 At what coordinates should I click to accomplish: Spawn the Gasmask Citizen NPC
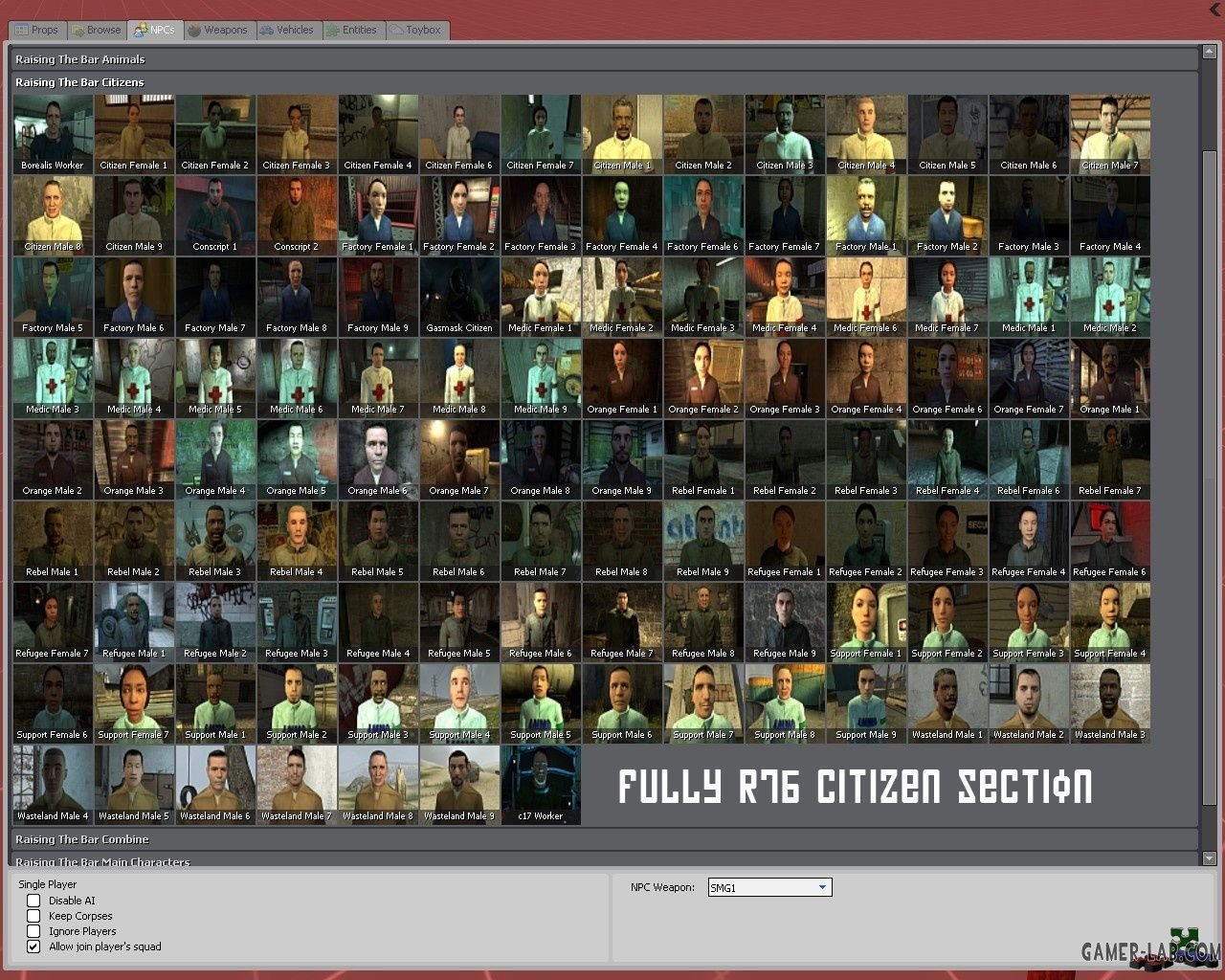point(459,297)
